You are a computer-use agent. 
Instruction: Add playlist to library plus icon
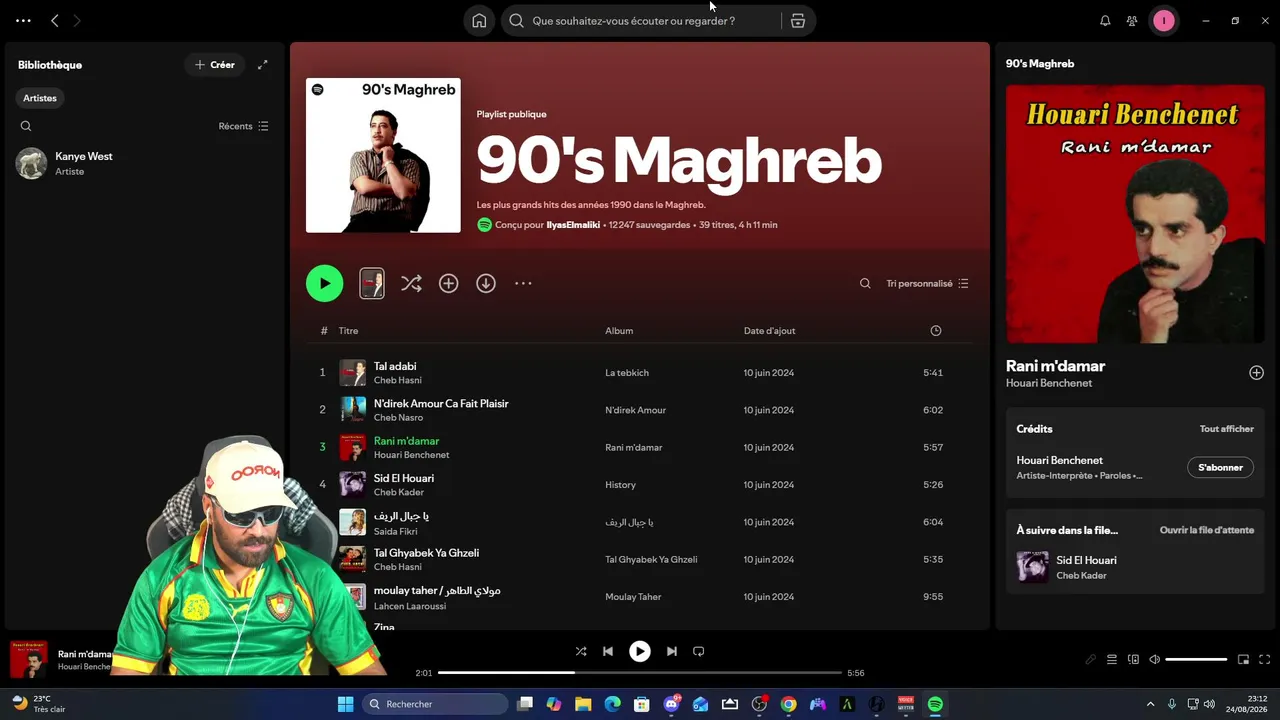pyautogui.click(x=449, y=283)
